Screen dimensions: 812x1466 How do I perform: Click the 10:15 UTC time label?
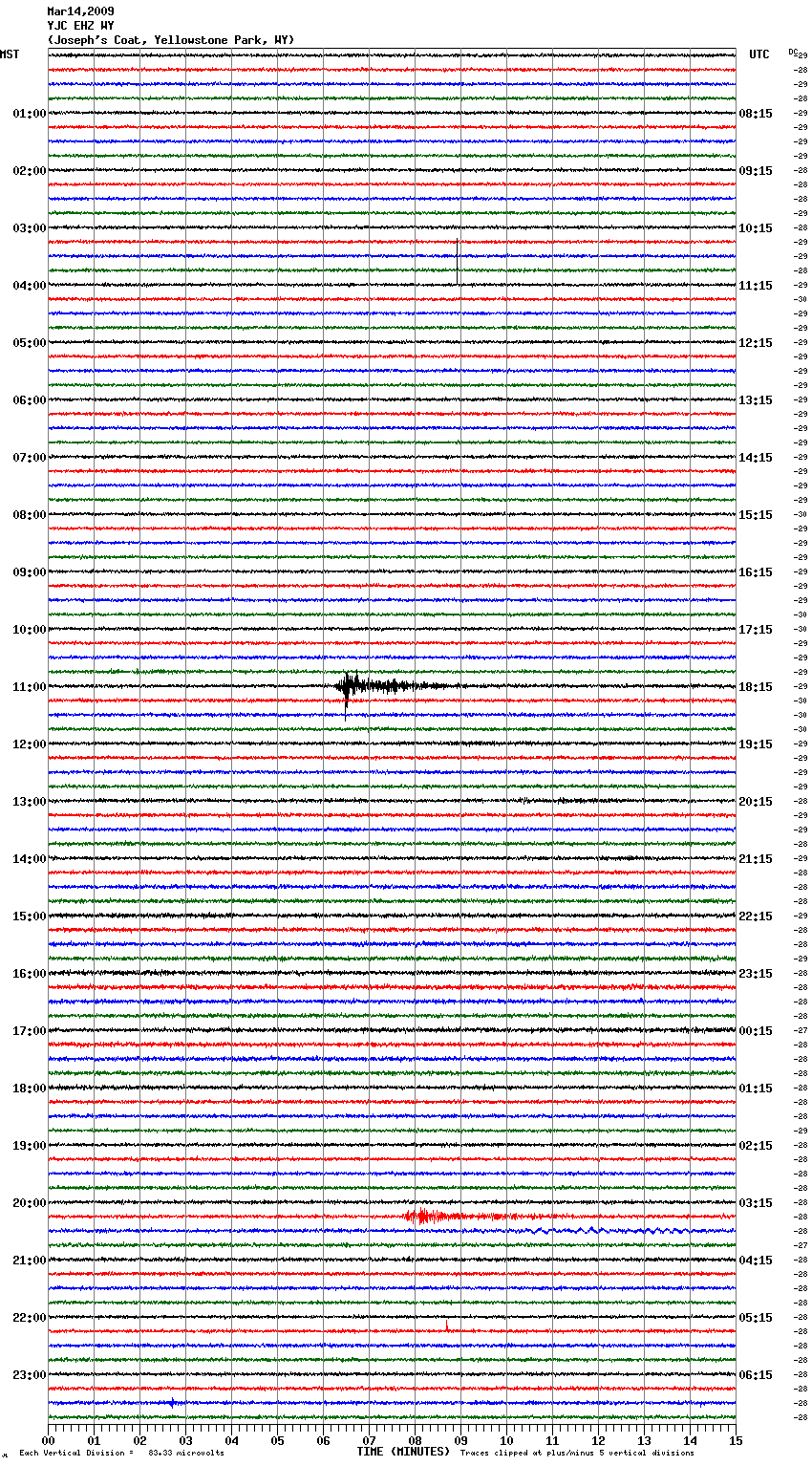pyautogui.click(x=756, y=228)
